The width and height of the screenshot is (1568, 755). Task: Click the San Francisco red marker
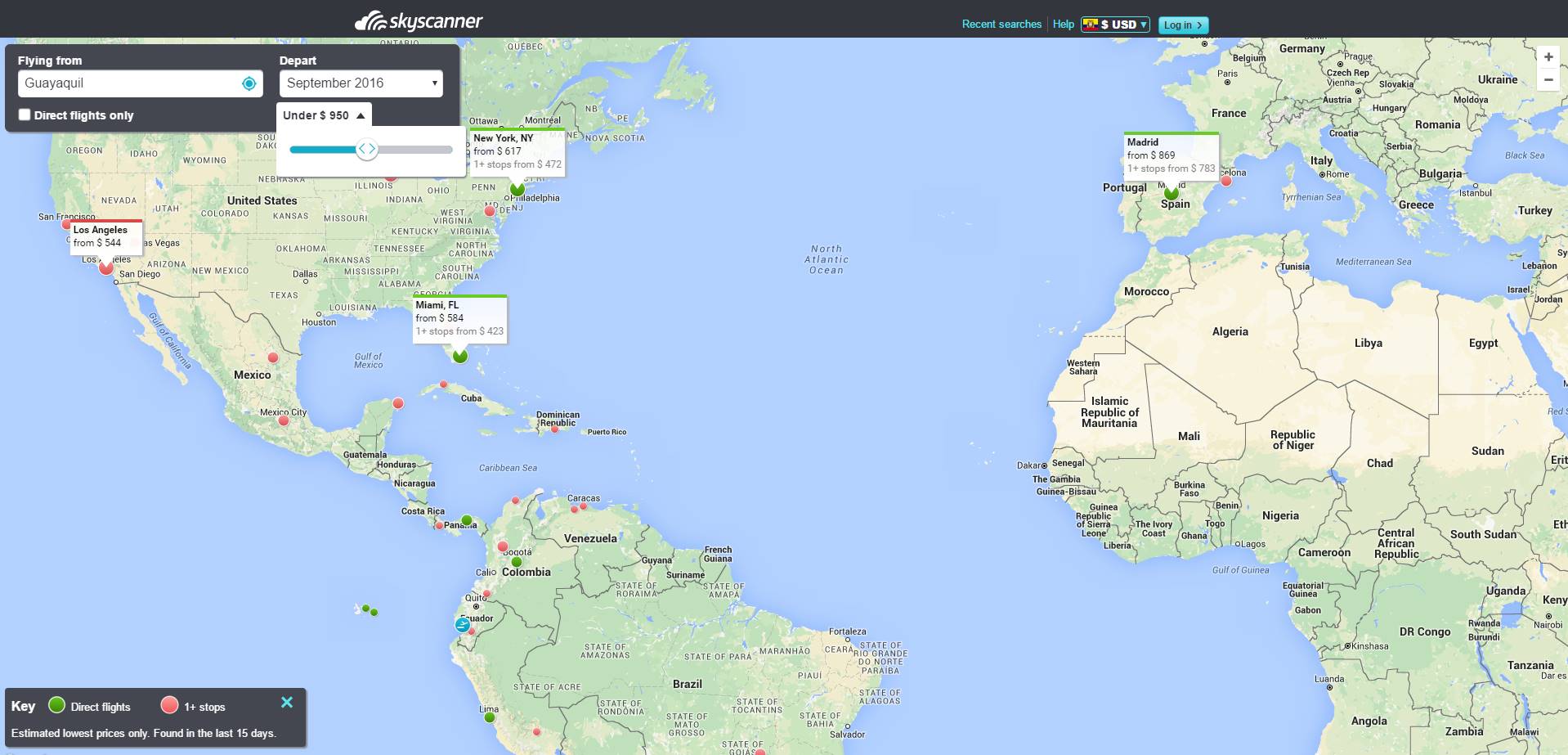point(67,224)
